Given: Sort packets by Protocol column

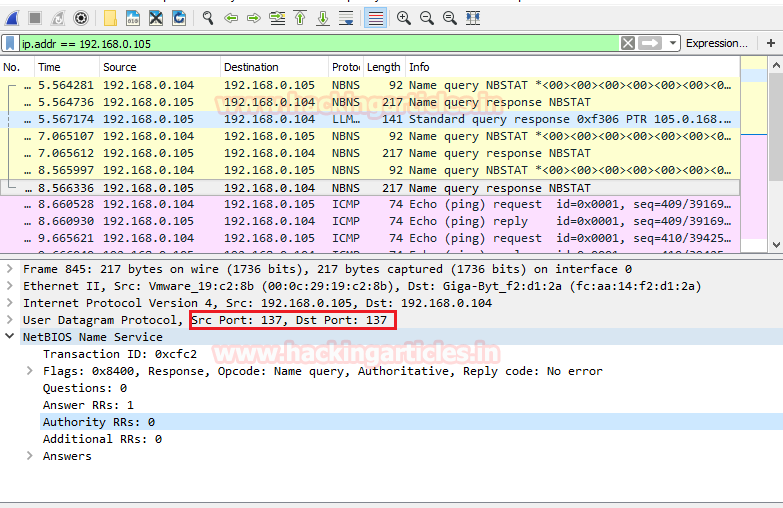Looking at the screenshot, I should tap(346, 67).
